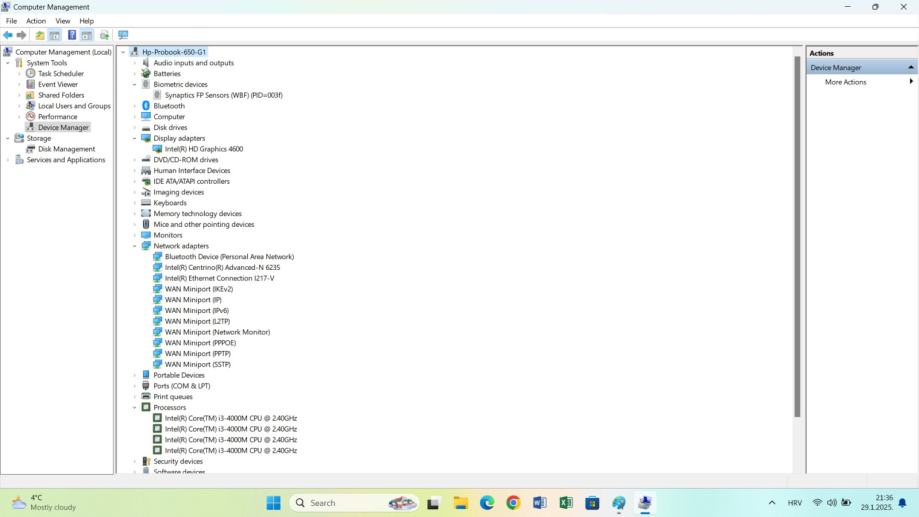Image resolution: width=919 pixels, height=517 pixels.
Task: Click the Imaging devices category icon
Action: pyautogui.click(x=146, y=192)
